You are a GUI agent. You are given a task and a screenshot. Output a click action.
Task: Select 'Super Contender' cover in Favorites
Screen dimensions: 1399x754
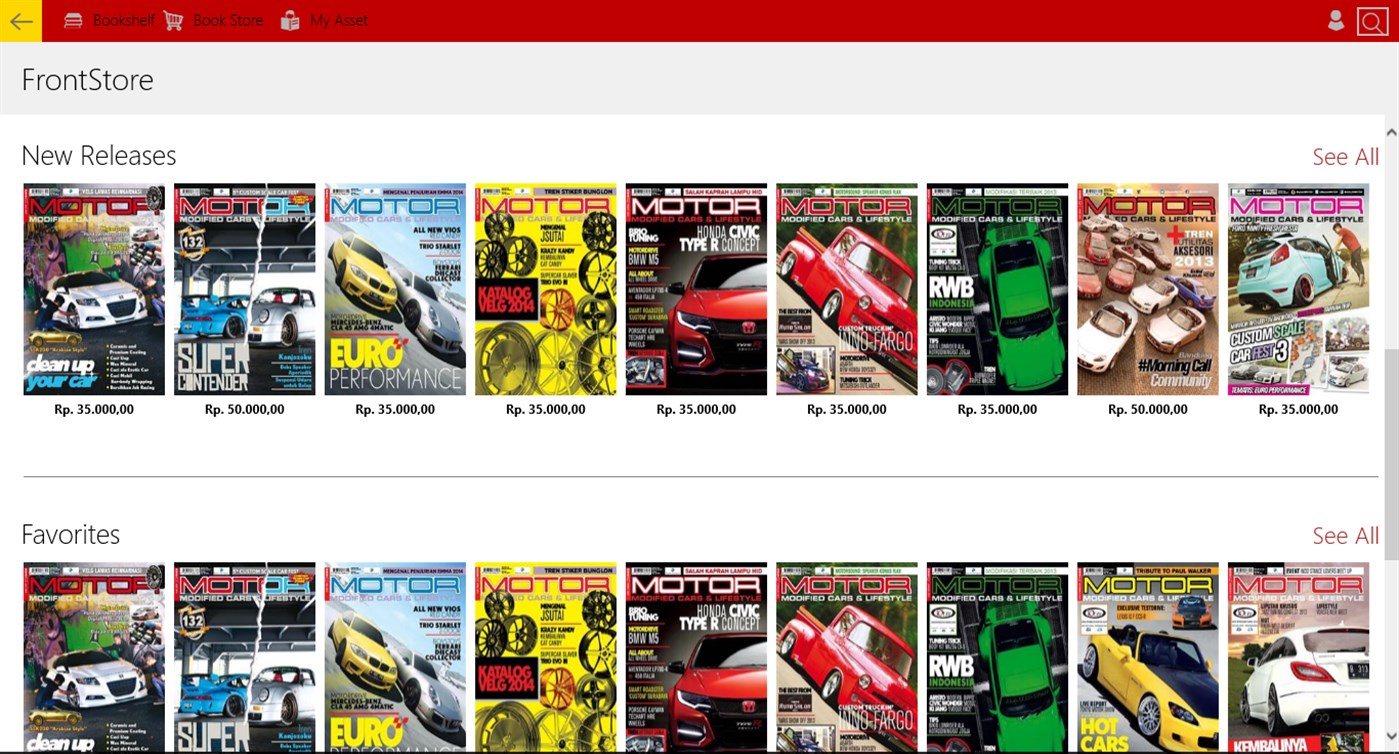[245, 658]
